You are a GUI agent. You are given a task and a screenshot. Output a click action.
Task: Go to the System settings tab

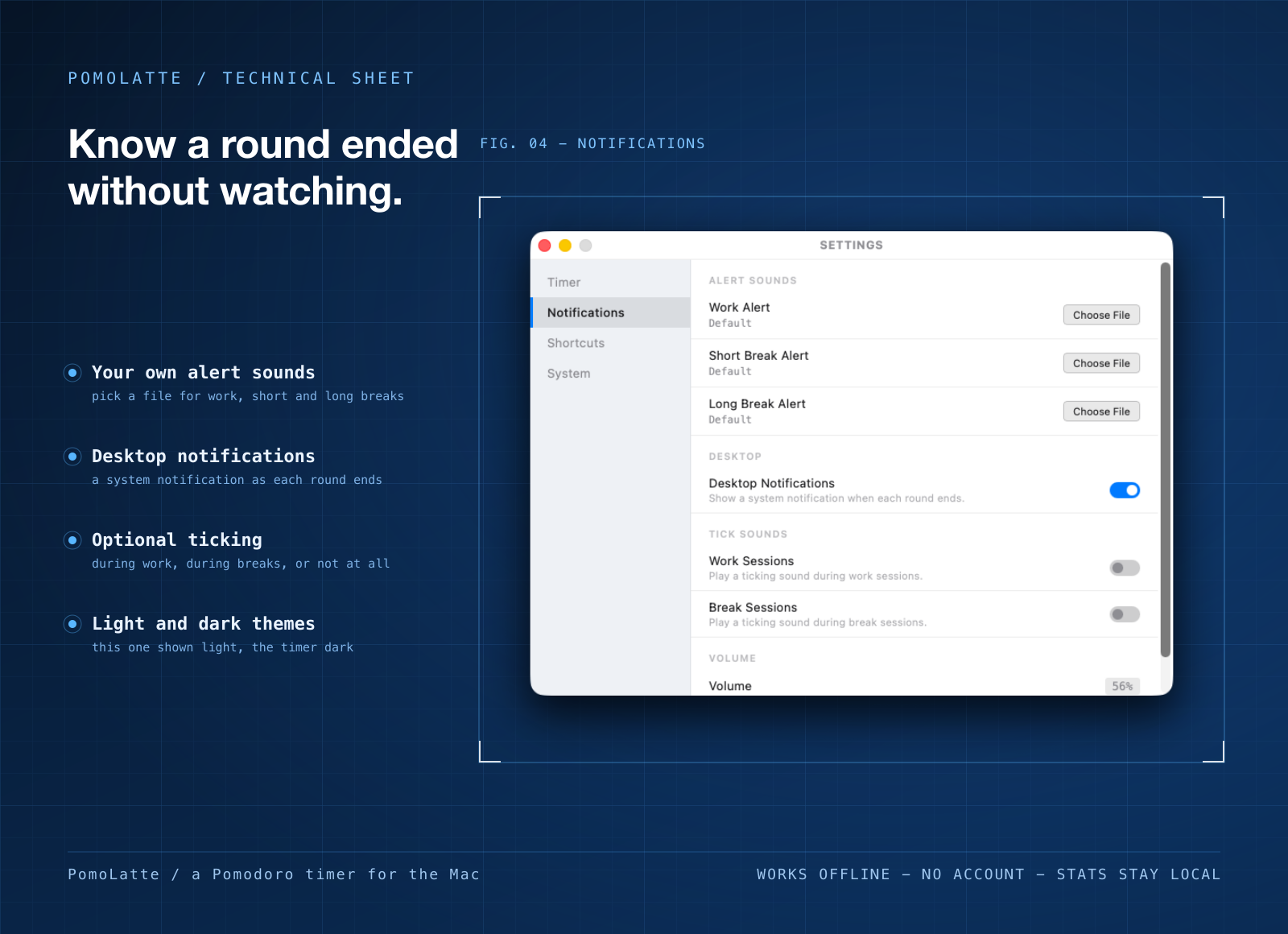coord(611,374)
